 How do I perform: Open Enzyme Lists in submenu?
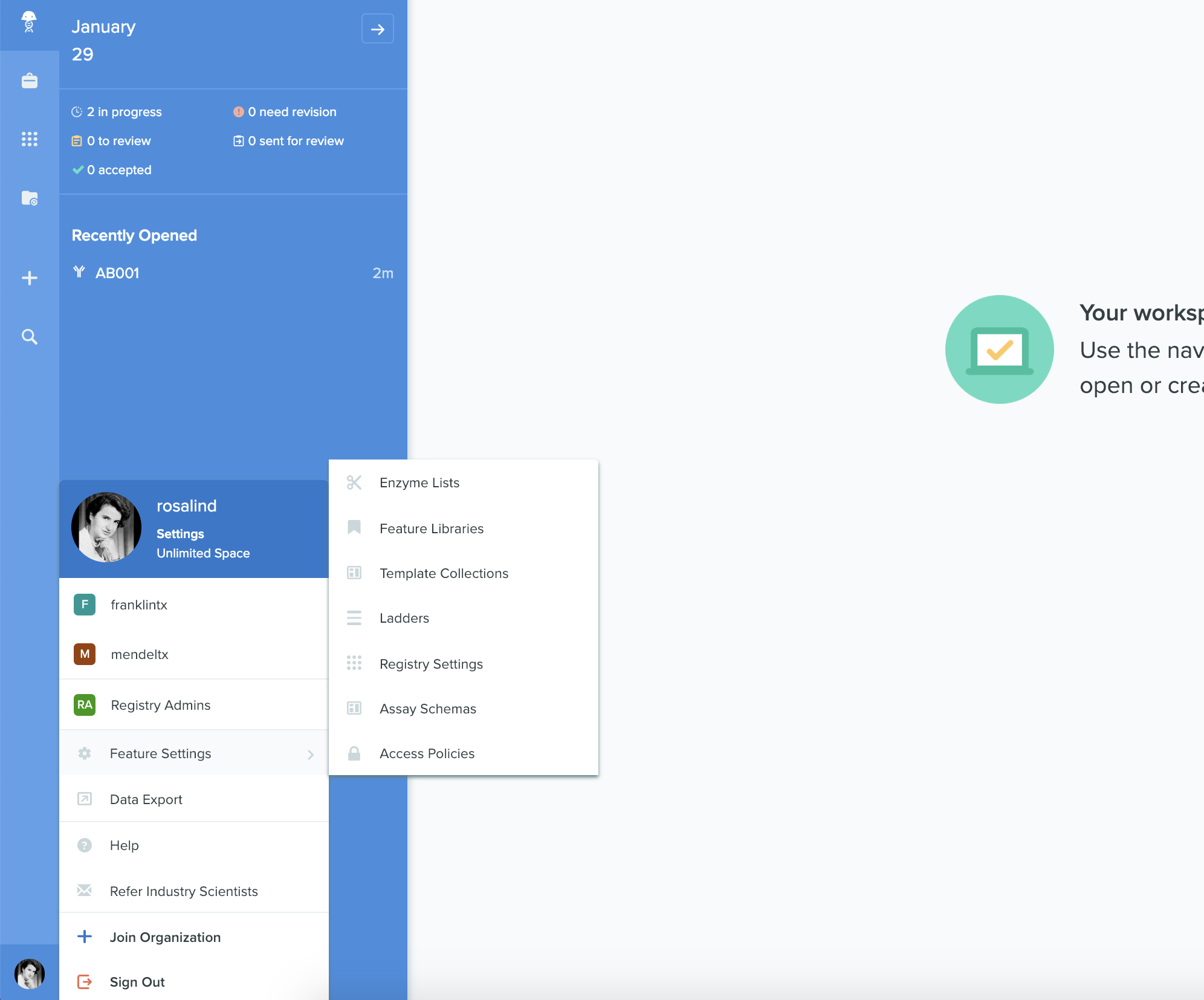tap(464, 482)
